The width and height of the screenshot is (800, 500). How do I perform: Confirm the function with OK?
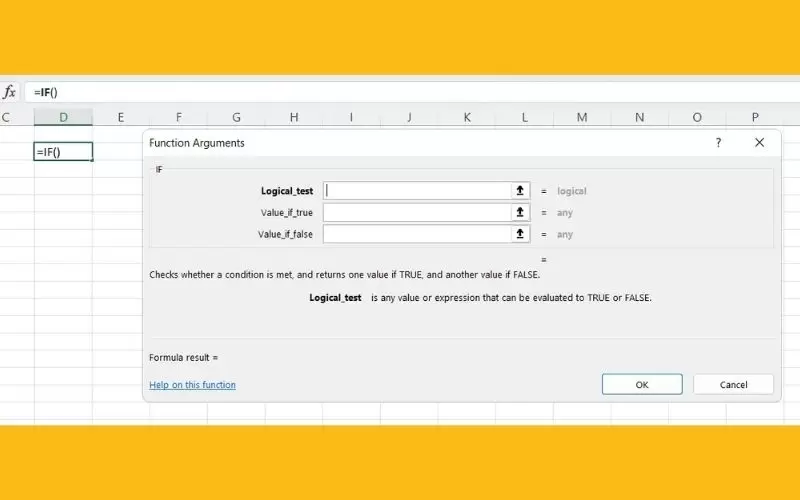tap(642, 384)
